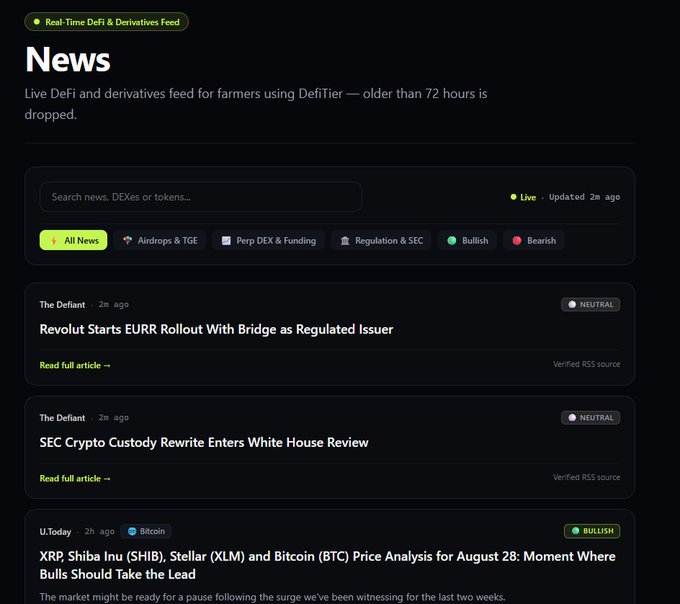Viewport: 680px width, 604px height.
Task: Click the Bitcoin tag on U.Today article
Action: (x=146, y=531)
